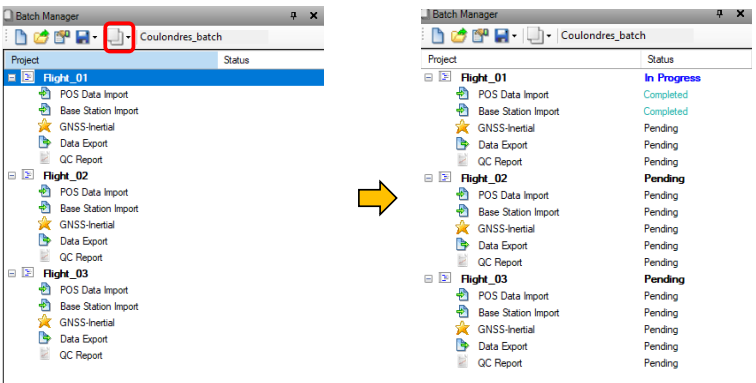
Task: Click Base Station Import icon under Flight_01, left panel
Action: (x=45, y=110)
